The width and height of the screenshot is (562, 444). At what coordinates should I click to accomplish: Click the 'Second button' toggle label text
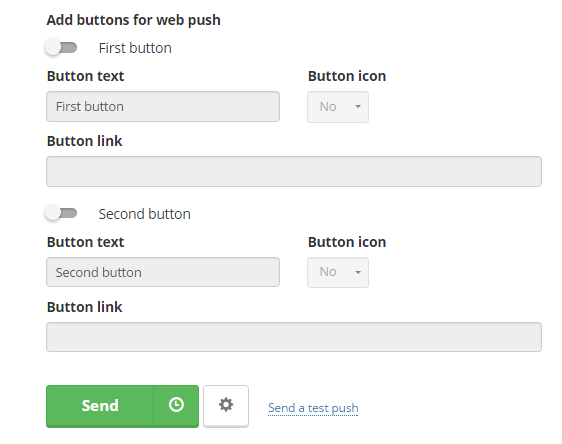pyautogui.click(x=144, y=214)
